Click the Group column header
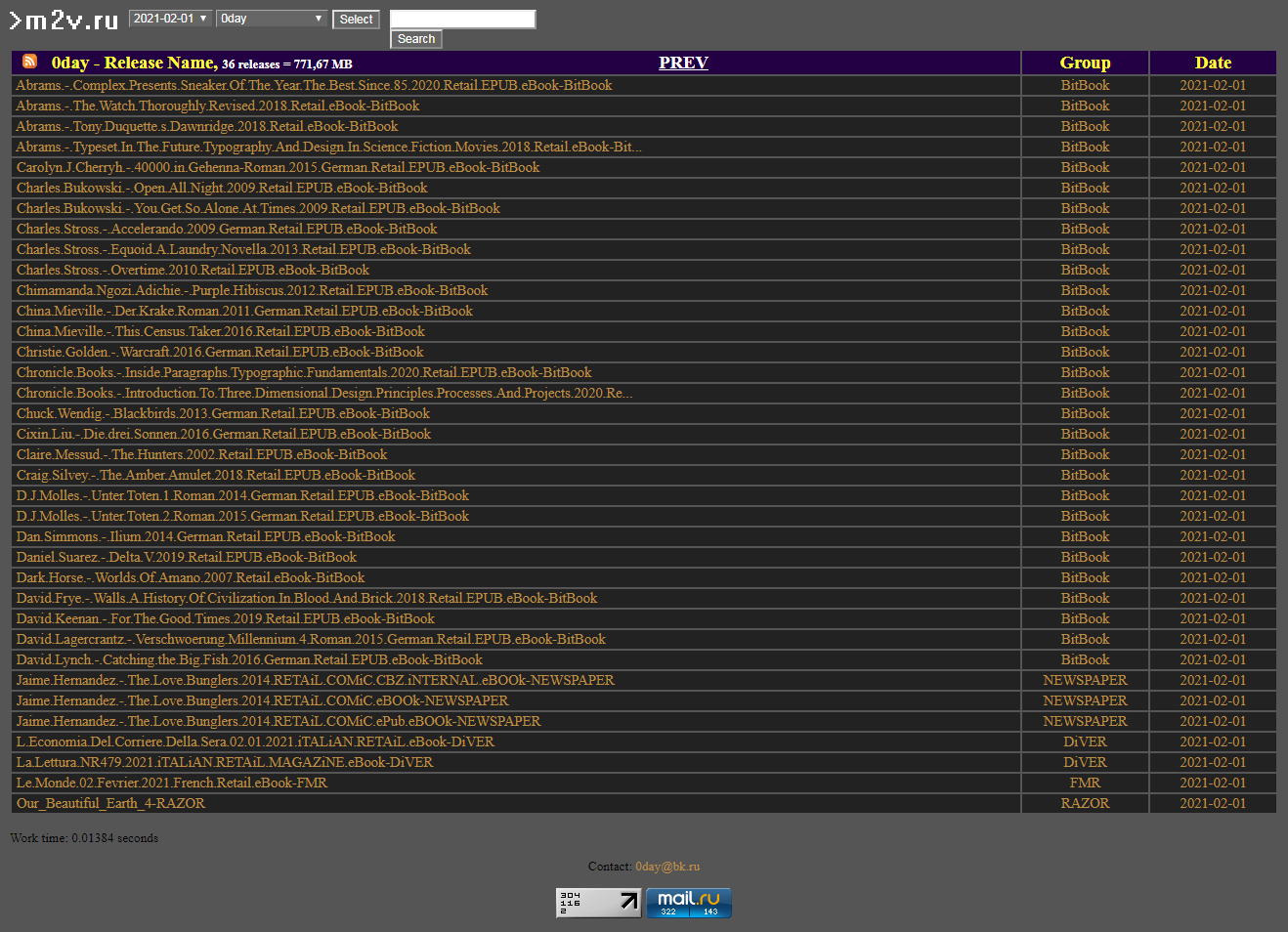This screenshot has width=1288, height=932. 1086,63
